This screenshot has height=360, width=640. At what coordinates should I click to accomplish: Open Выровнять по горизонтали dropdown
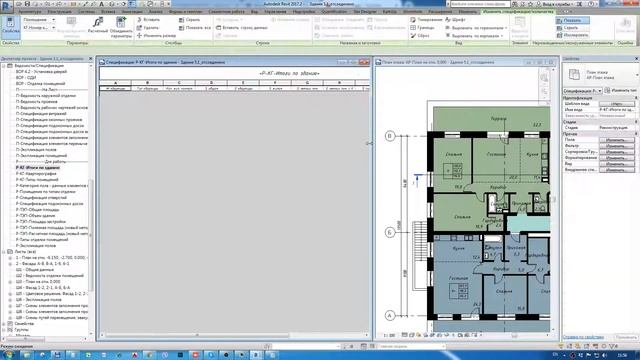(477, 28)
